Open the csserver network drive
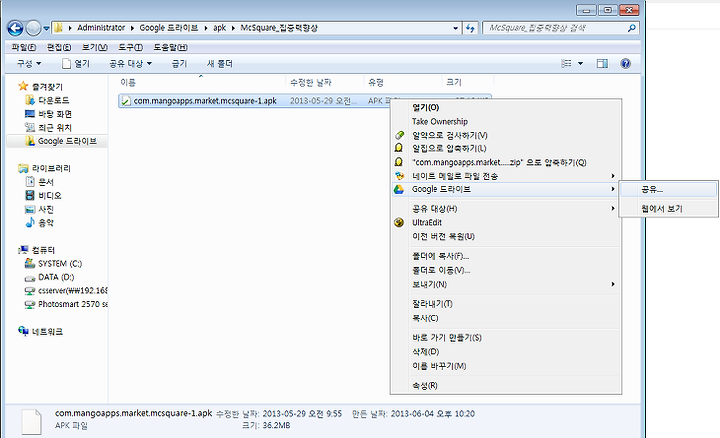The width and height of the screenshot is (720, 438). [66, 291]
